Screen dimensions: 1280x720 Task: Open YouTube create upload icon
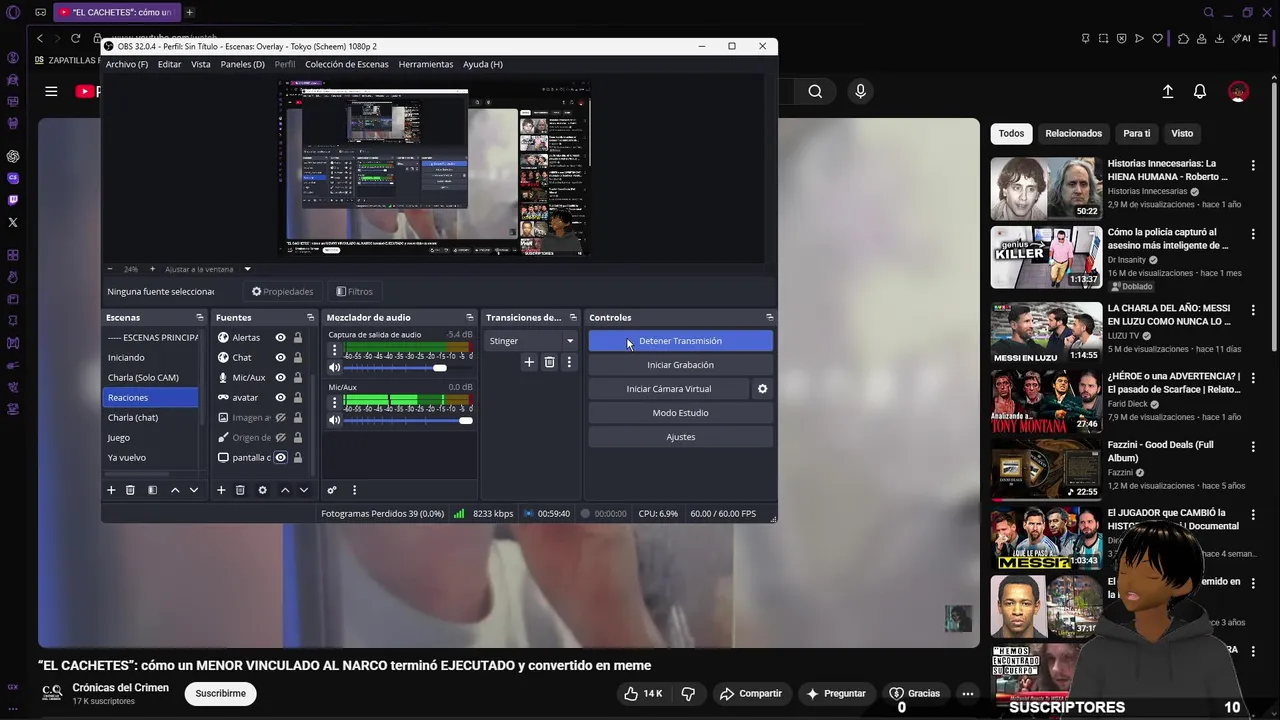coord(1167,91)
